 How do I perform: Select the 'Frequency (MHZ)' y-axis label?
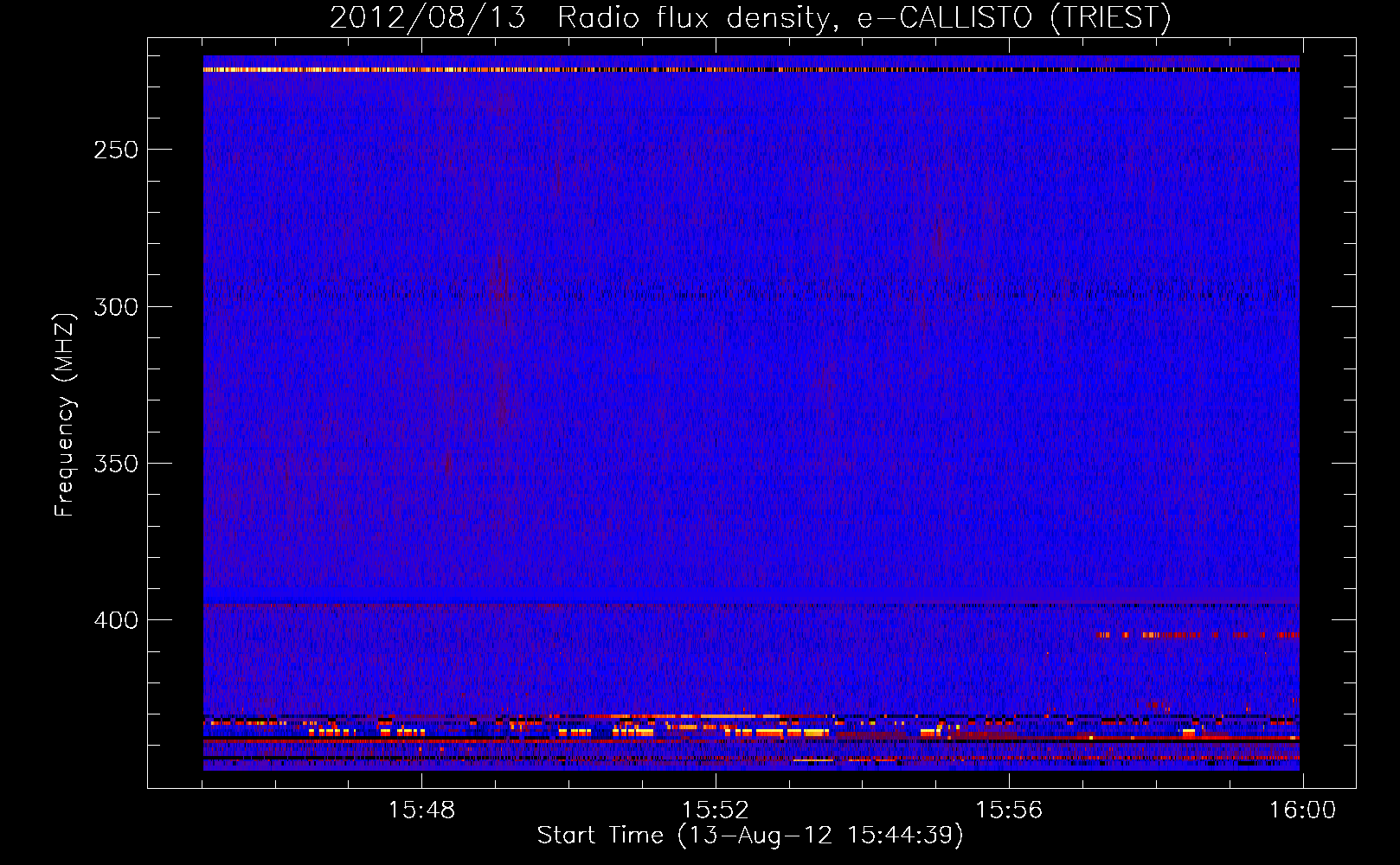(65, 414)
